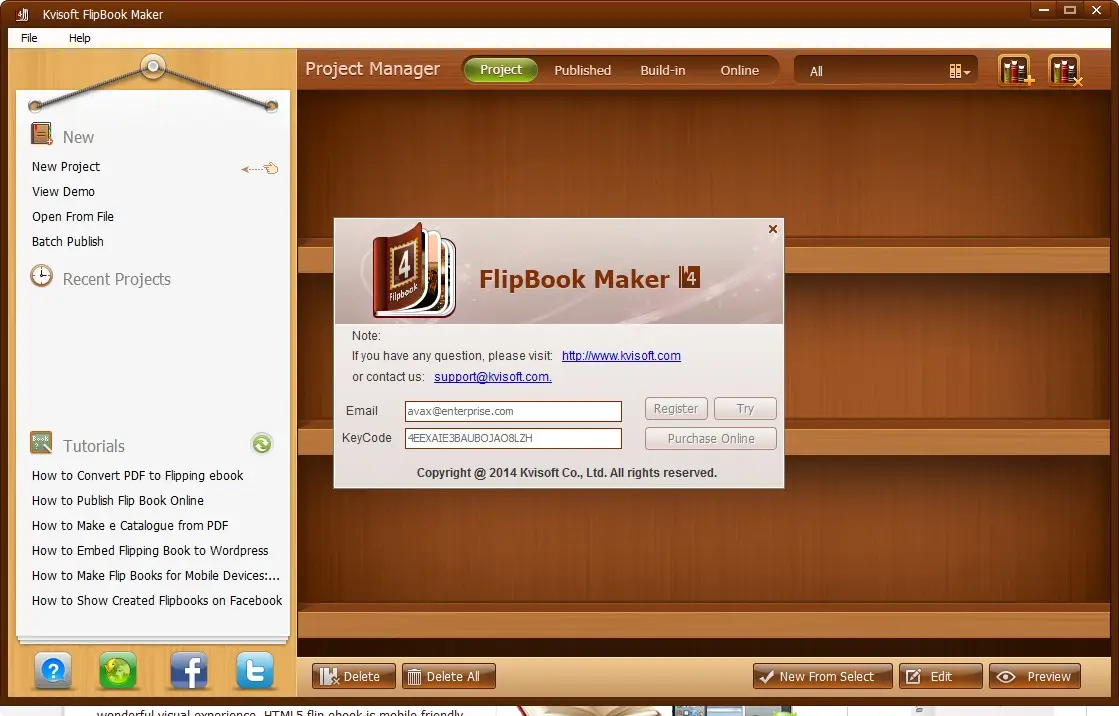Open tutorial How to Make Flip Books for Mobile Devices
Image resolution: width=1119 pixels, height=716 pixels.
coord(156,575)
